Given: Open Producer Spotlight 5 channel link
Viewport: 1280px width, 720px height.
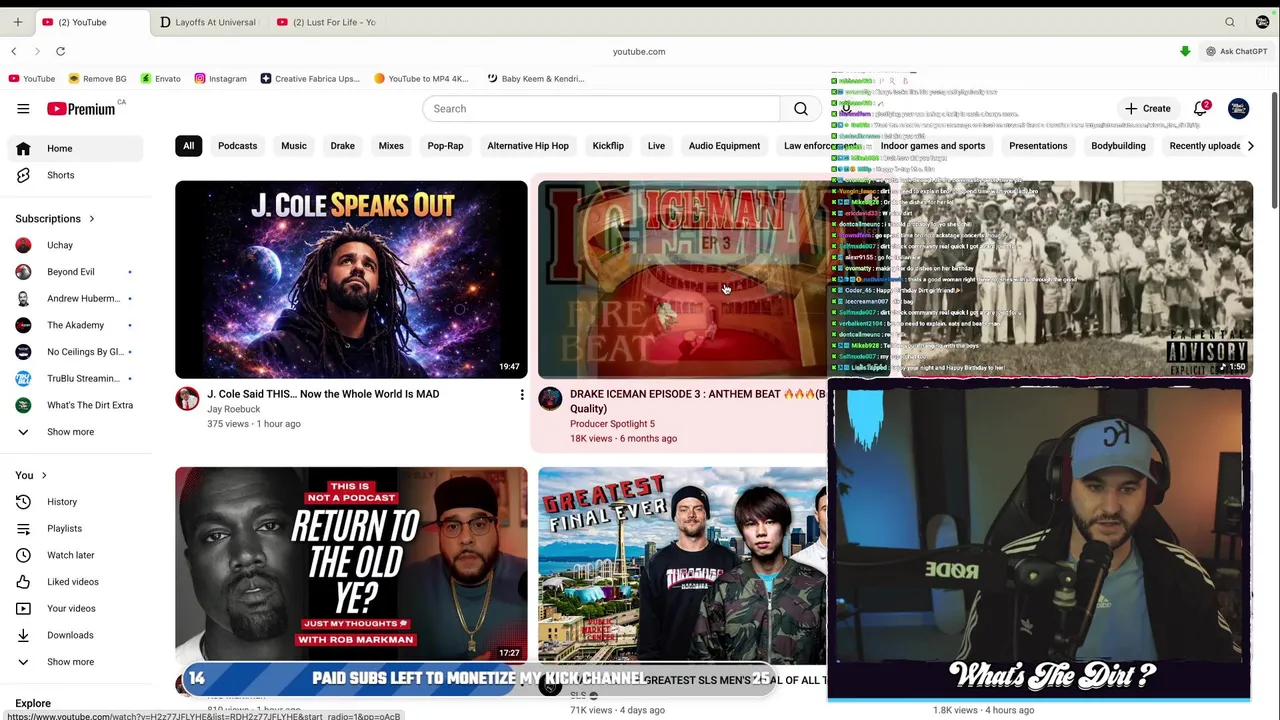Looking at the screenshot, I should pos(612,424).
